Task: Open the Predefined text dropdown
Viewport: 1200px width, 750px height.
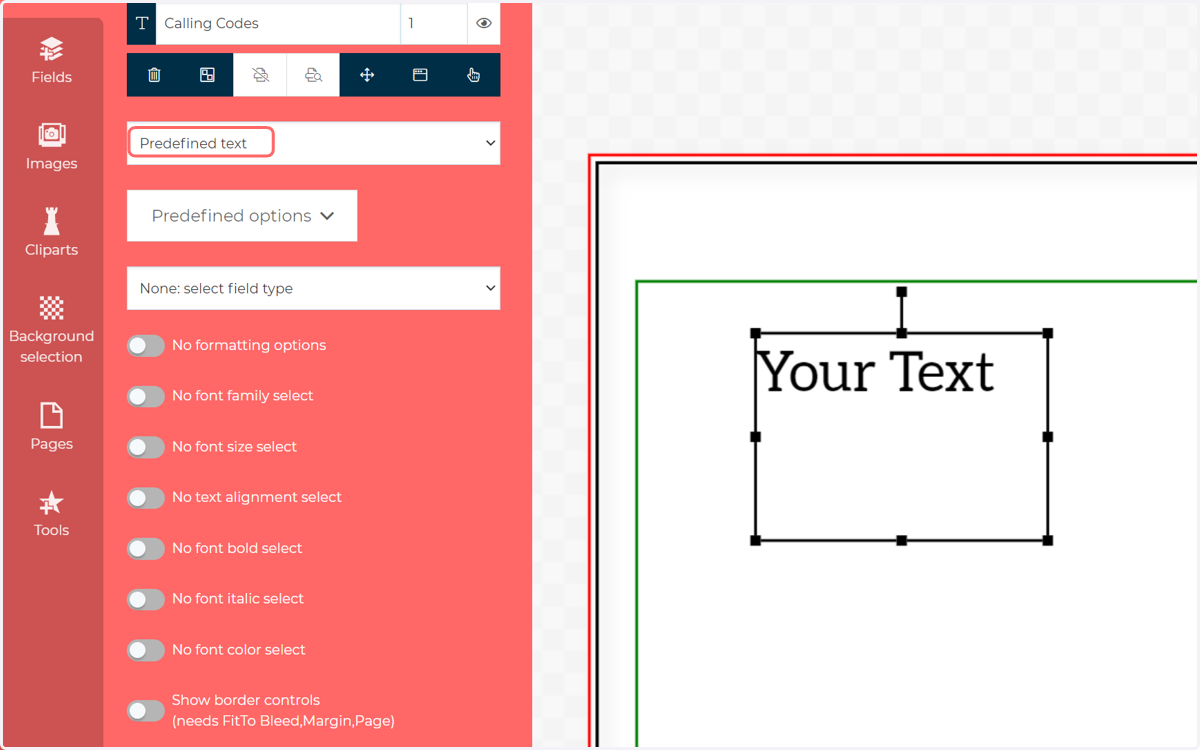Action: [313, 143]
